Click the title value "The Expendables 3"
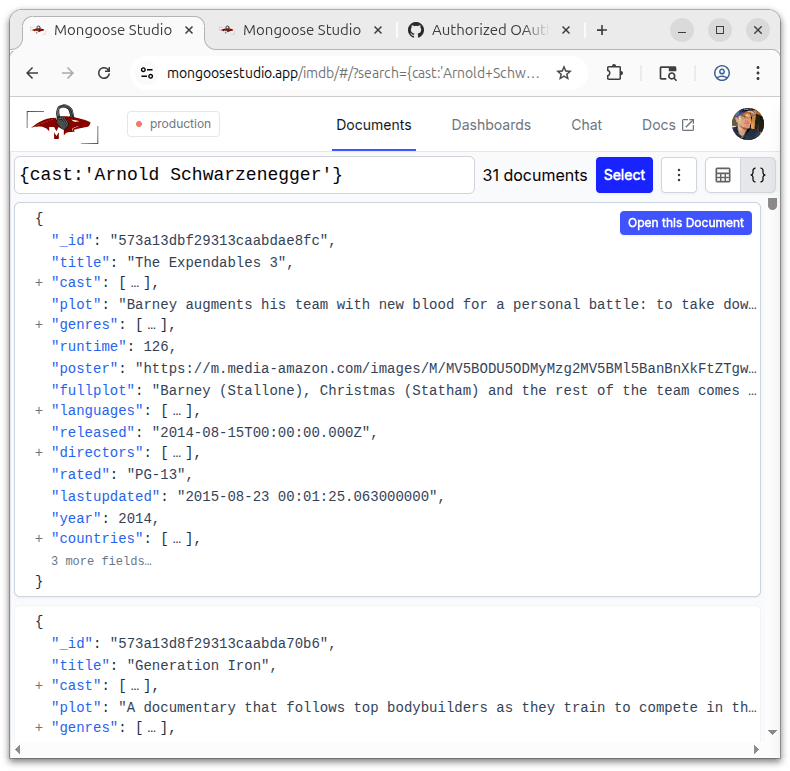This screenshot has width=790, height=771. 206,263
